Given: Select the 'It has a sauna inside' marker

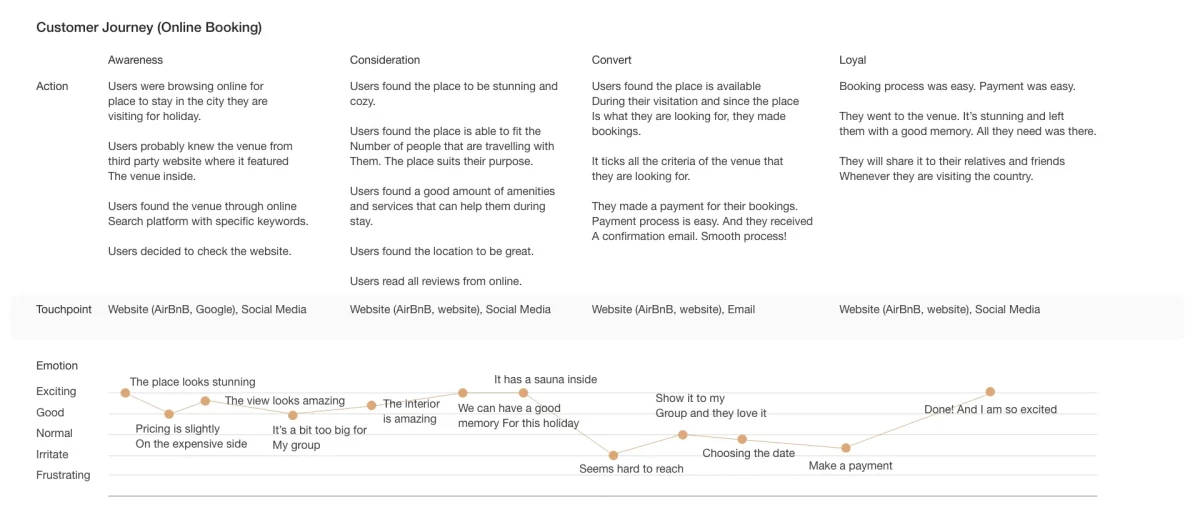Looking at the screenshot, I should [523, 393].
